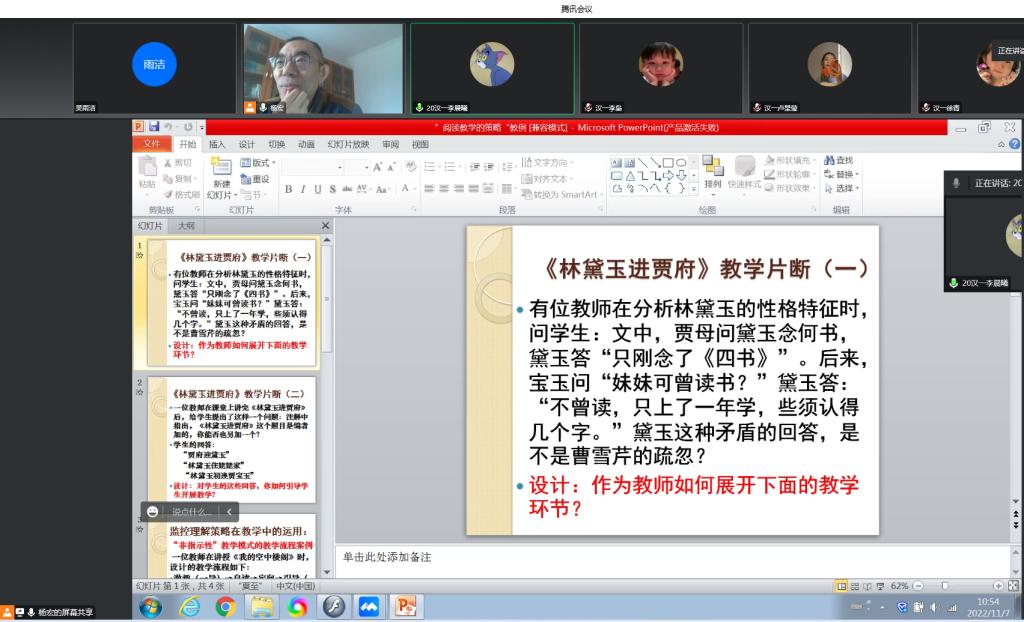Toggle Underline formatting
1024x622 pixels.
click(x=317, y=189)
